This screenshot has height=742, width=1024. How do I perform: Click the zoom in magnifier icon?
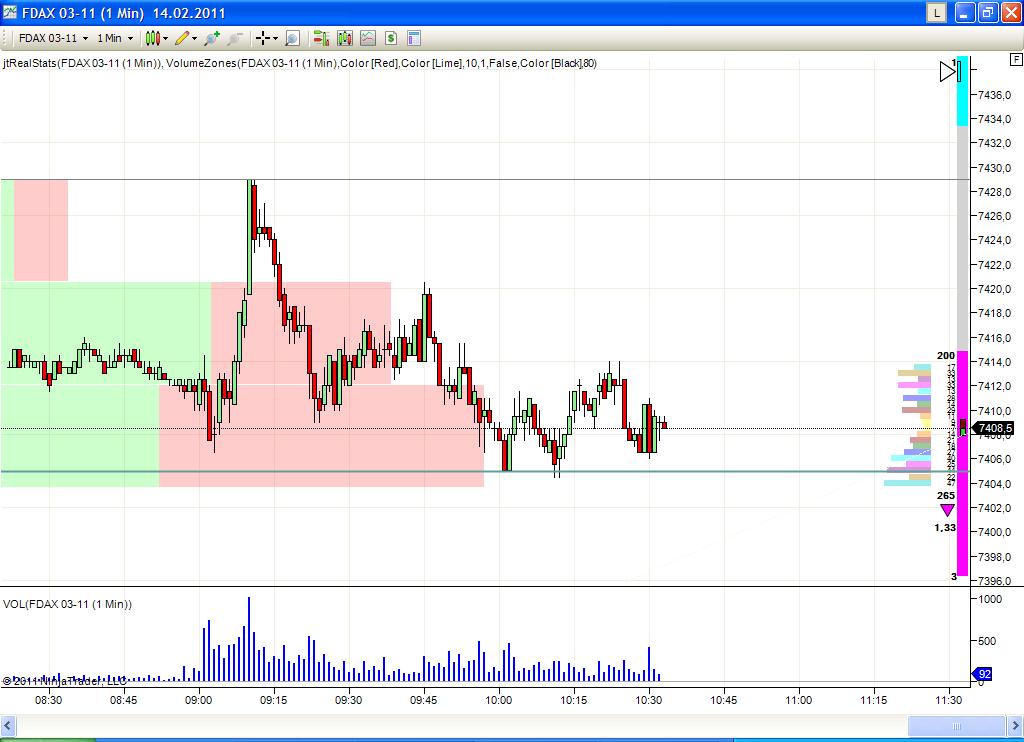click(x=212, y=39)
